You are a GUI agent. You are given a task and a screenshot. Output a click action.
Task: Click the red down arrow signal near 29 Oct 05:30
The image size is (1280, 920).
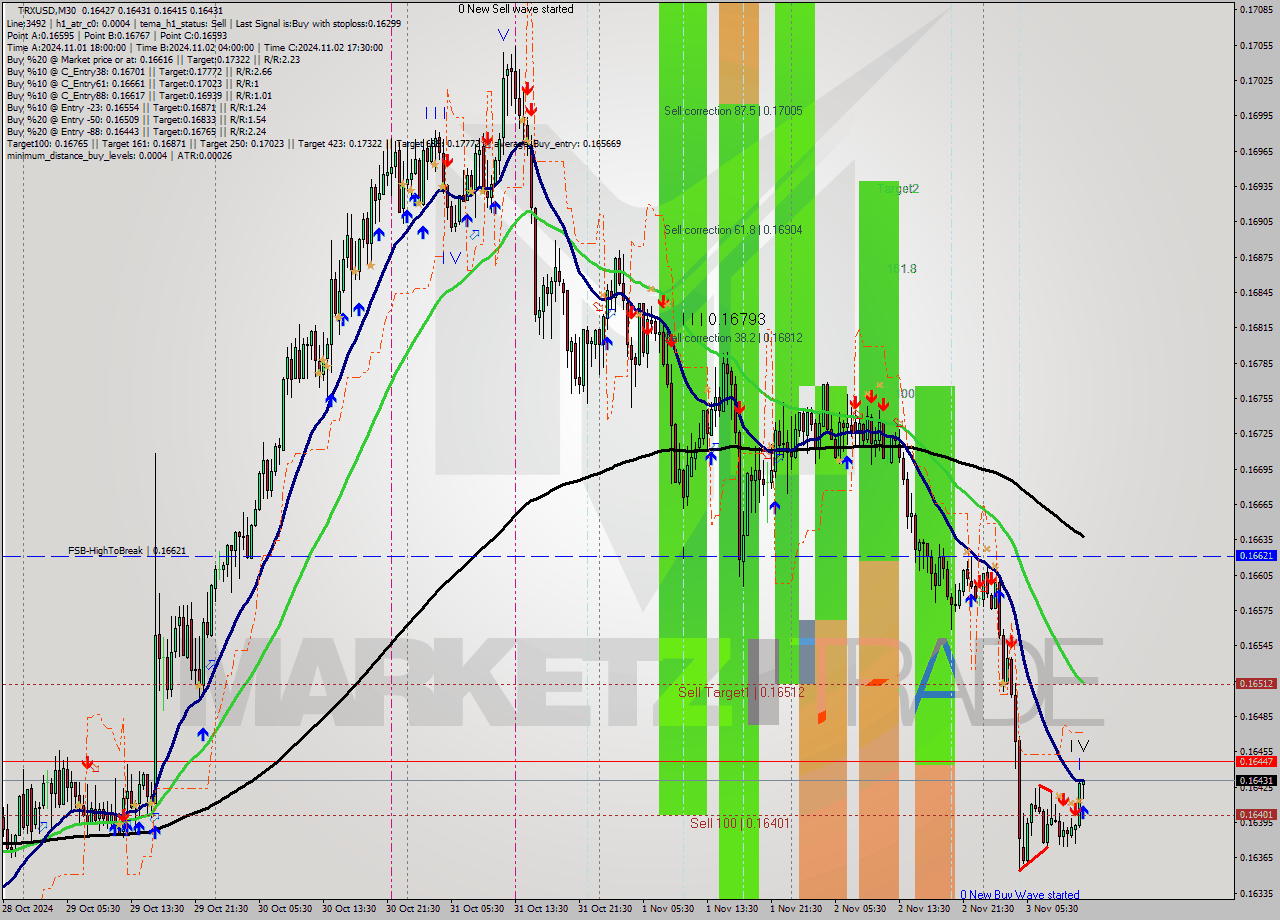(x=88, y=764)
